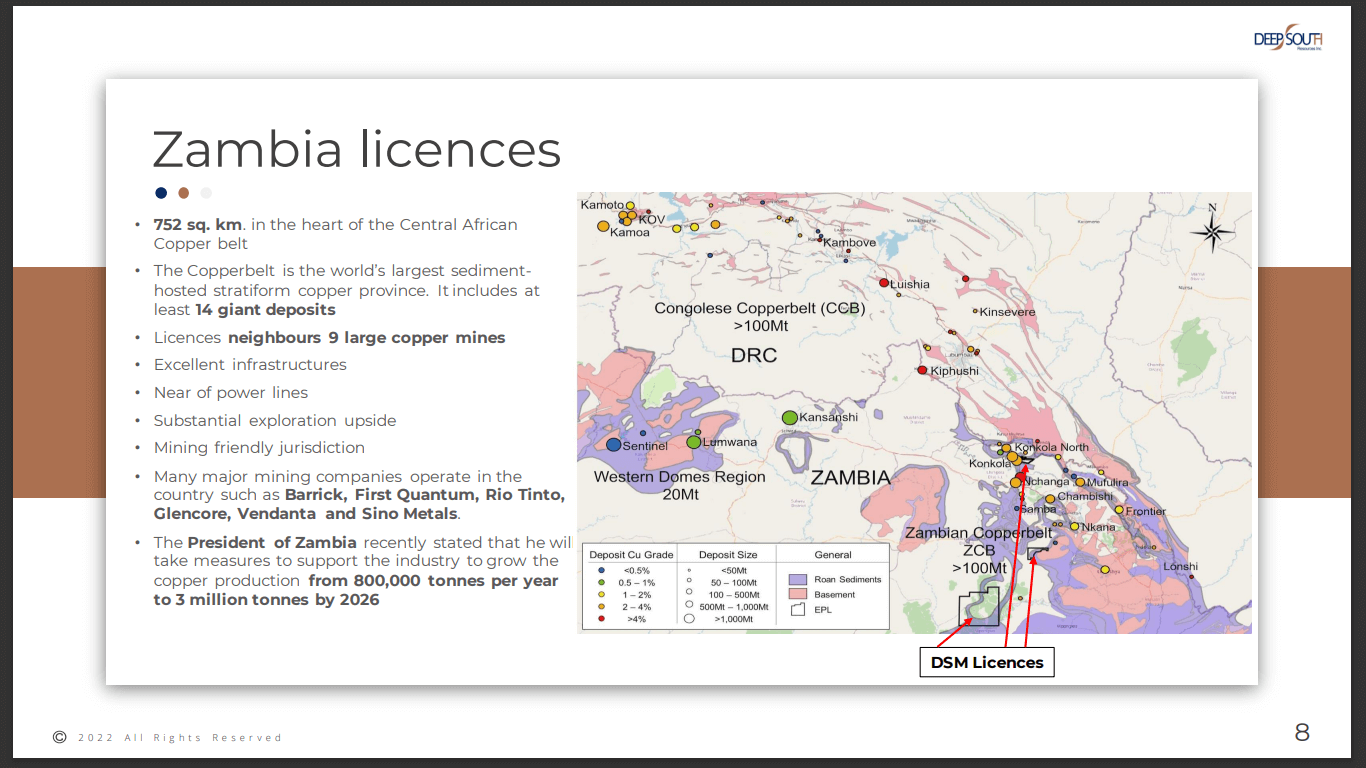Click the green Kansanshi deposit marker
This screenshot has width=1366, height=768.
point(789,416)
